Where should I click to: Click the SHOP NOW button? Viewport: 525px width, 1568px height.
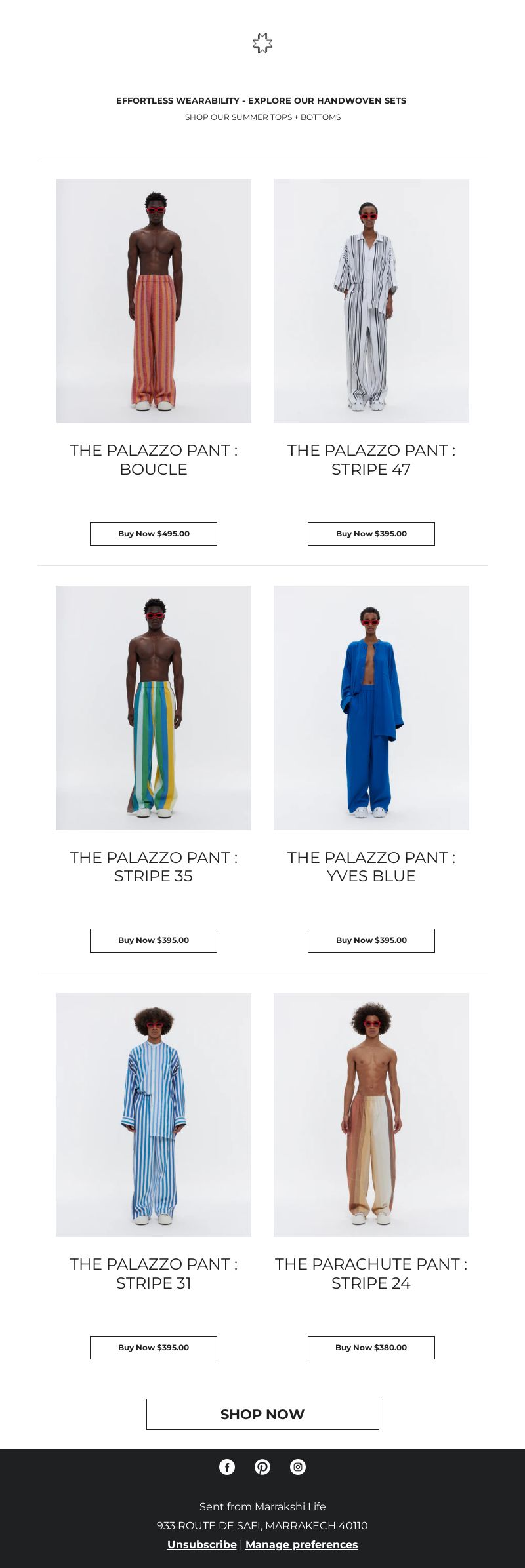point(262,1414)
